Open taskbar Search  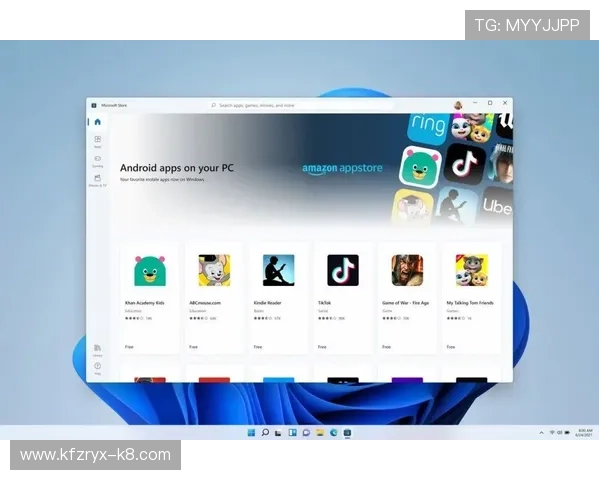click(265, 433)
